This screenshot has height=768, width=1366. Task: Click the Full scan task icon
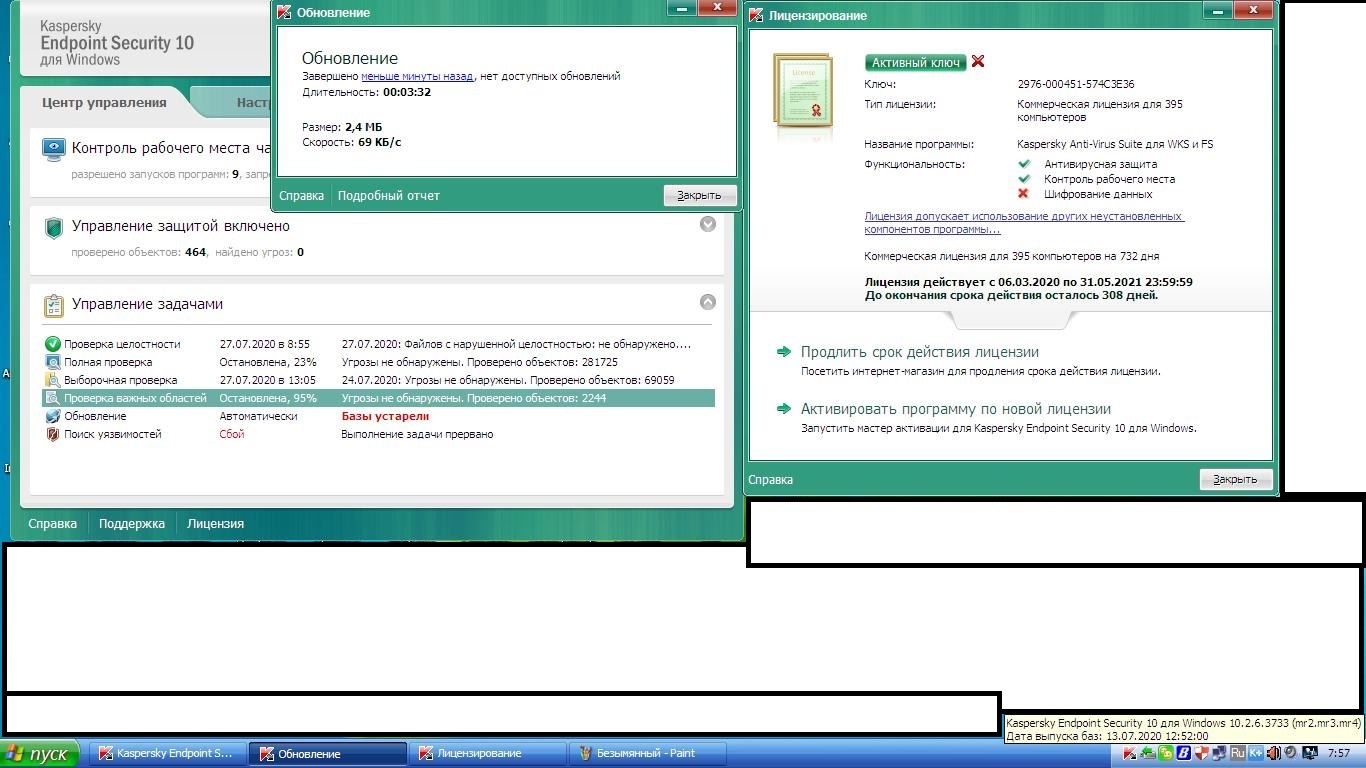(53, 362)
